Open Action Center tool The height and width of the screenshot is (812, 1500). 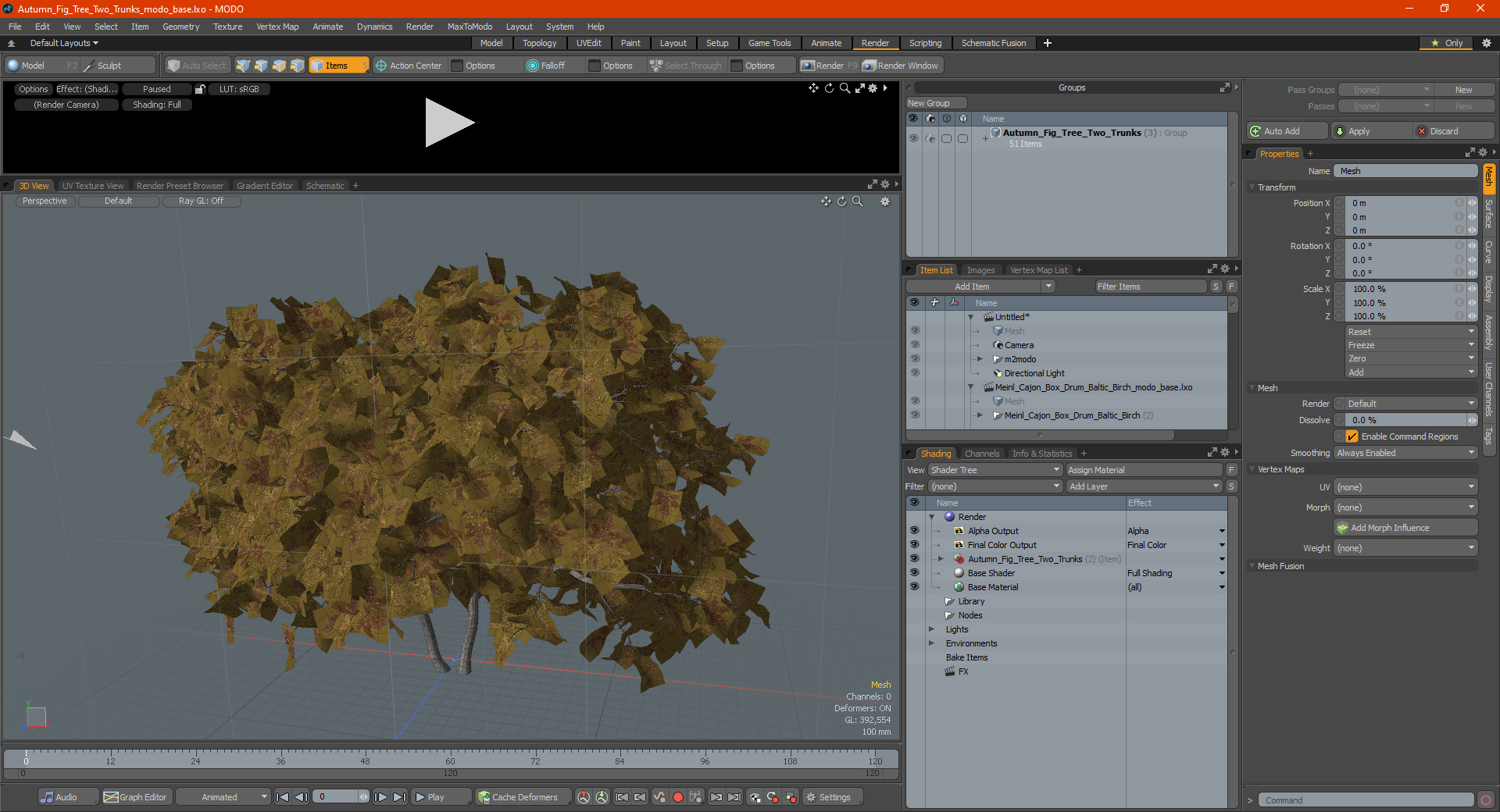tap(409, 66)
